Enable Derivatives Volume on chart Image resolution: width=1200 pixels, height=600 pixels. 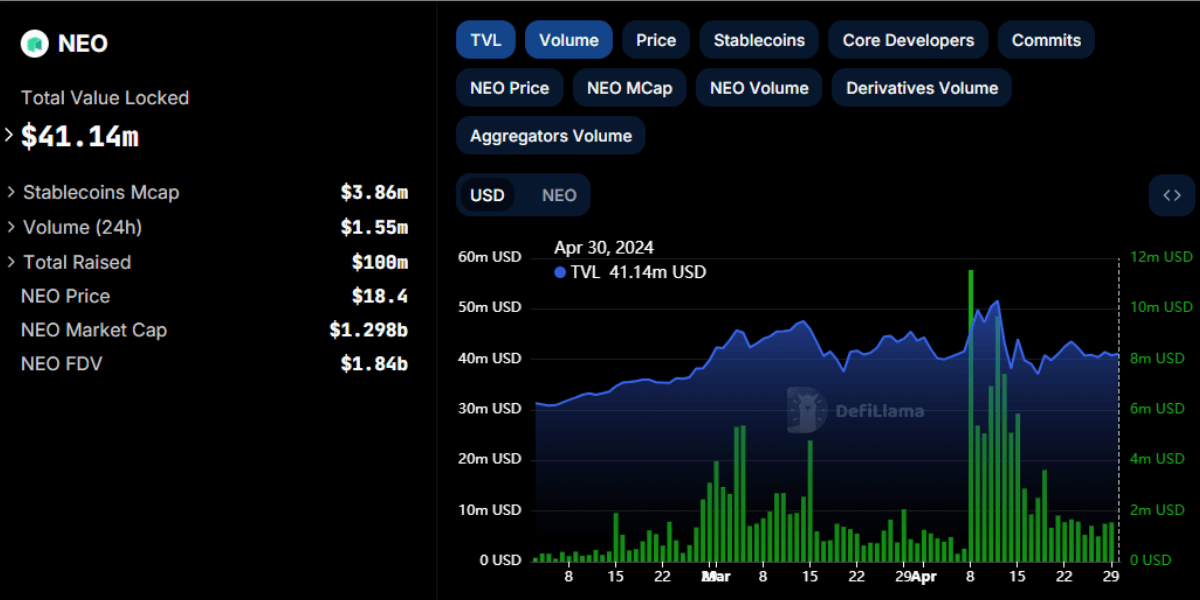921,88
